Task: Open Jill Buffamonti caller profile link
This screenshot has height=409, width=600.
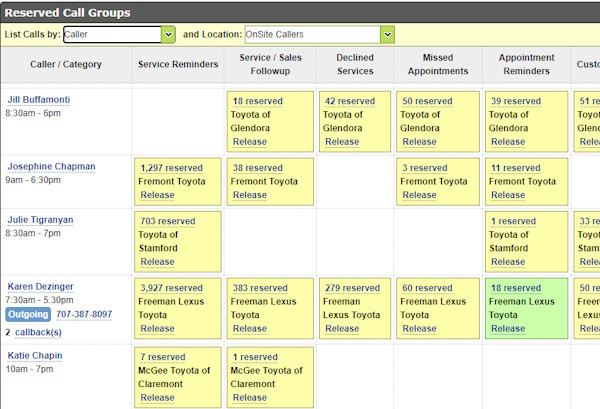Action: (40, 100)
